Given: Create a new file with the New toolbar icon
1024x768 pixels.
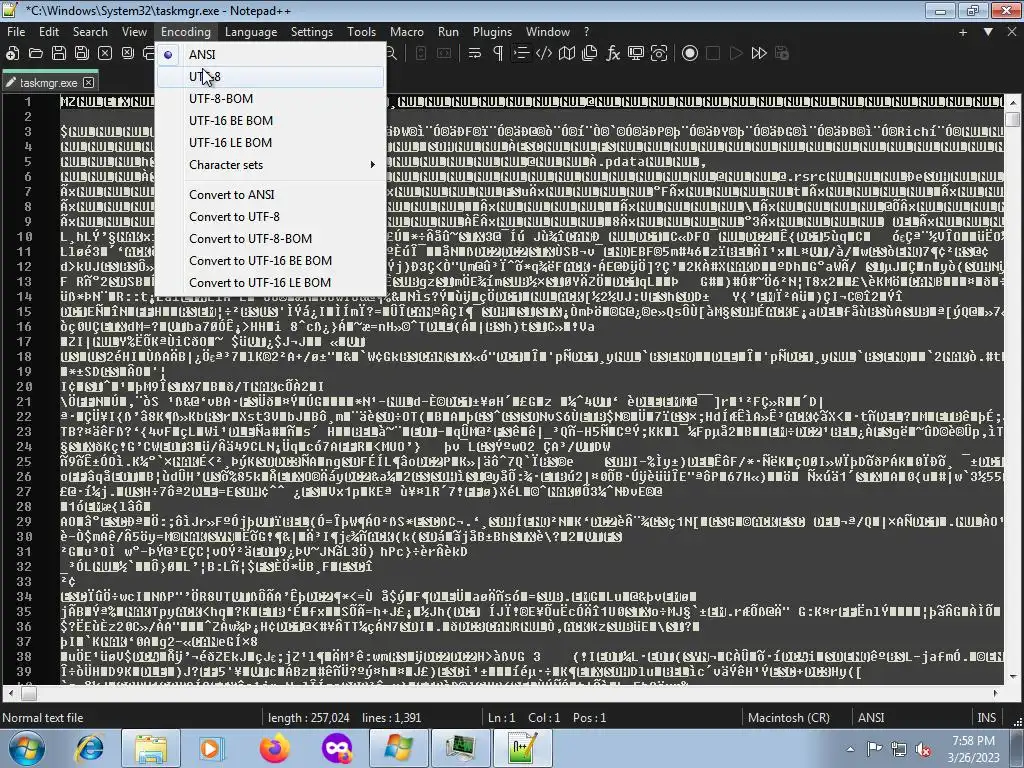Looking at the screenshot, I should [12, 54].
